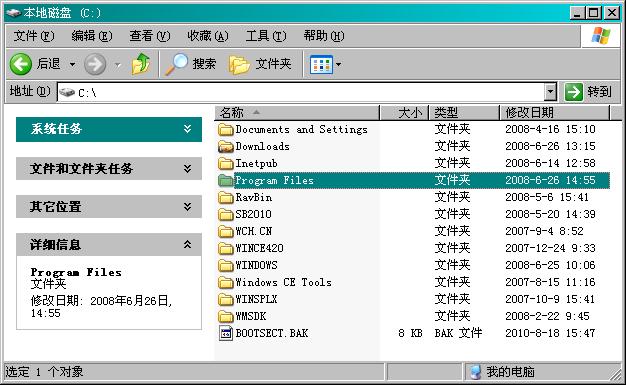Sort by the 大小 column header
The width and height of the screenshot is (626, 385).
(x=404, y=113)
